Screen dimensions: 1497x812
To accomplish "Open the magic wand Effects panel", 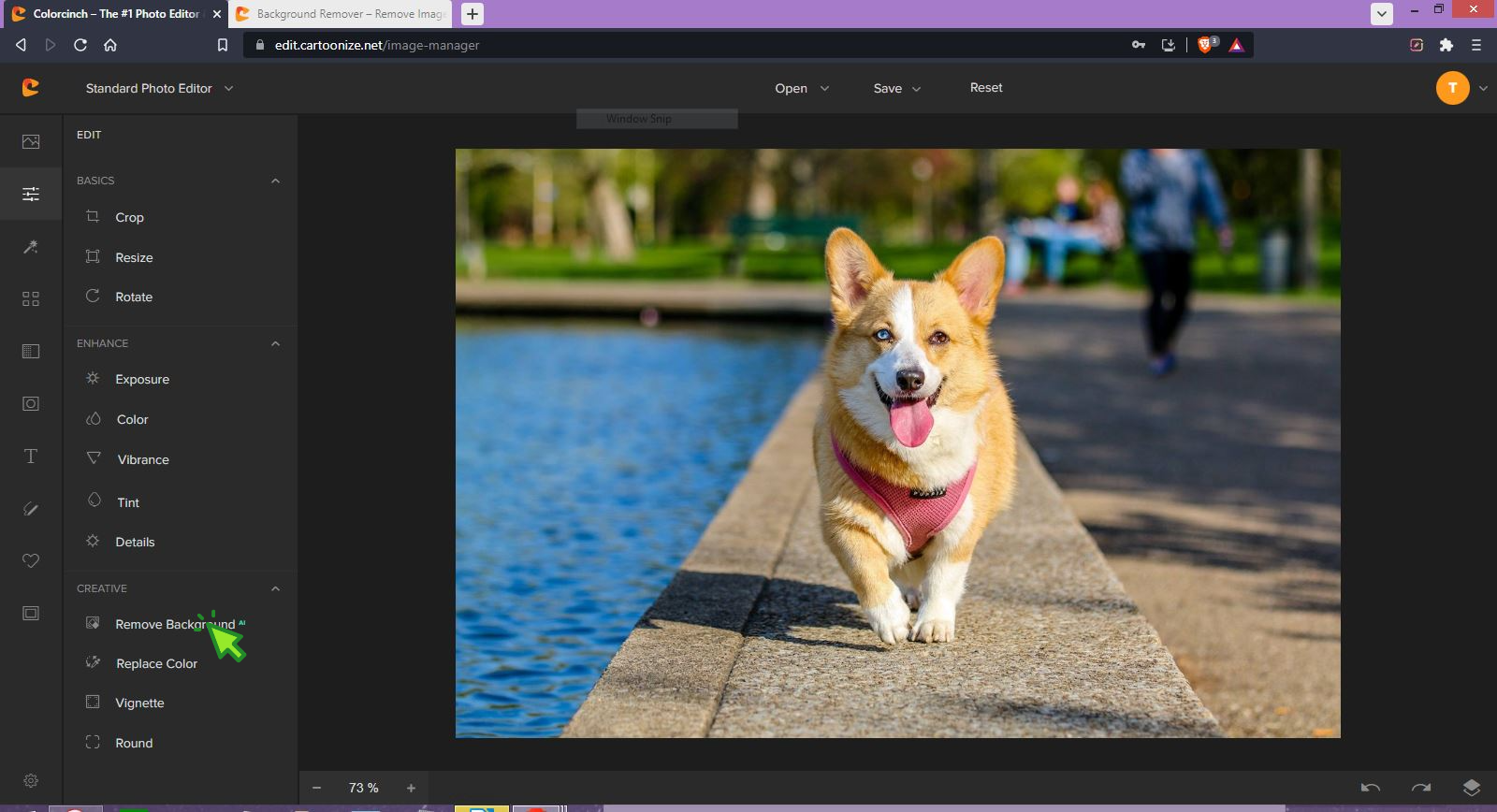I will [x=31, y=247].
